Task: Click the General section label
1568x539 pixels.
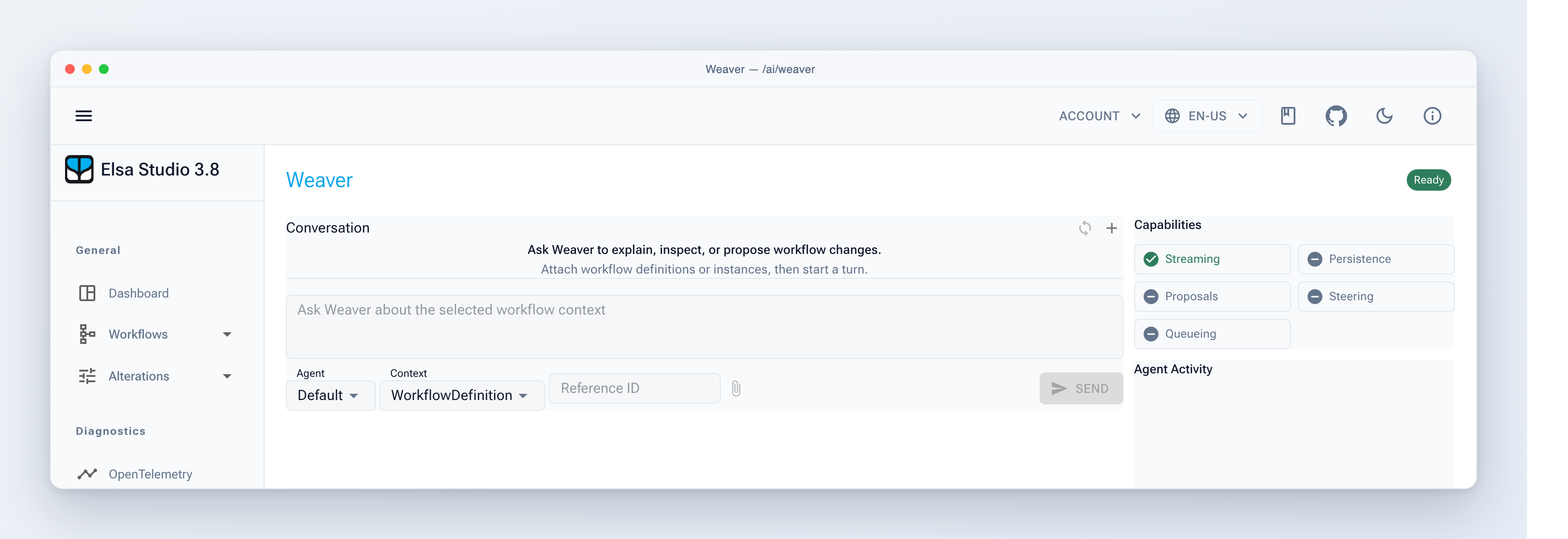Action: click(x=98, y=250)
